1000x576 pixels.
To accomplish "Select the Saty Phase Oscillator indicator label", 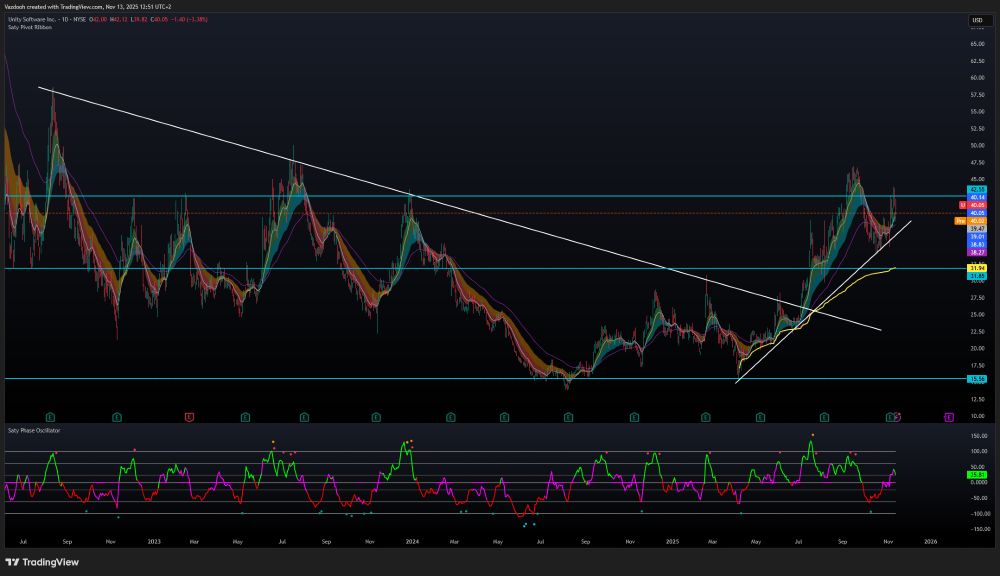I will tap(34, 431).
